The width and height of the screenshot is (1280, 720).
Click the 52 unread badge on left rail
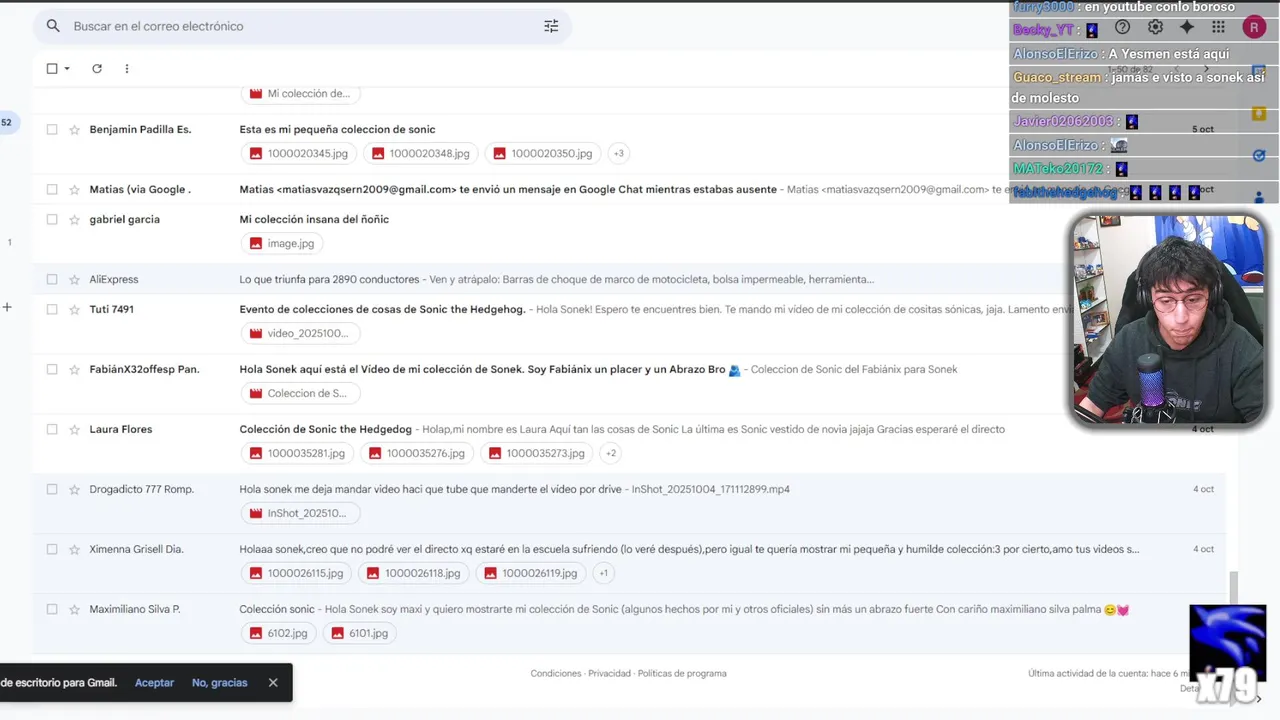pos(7,123)
